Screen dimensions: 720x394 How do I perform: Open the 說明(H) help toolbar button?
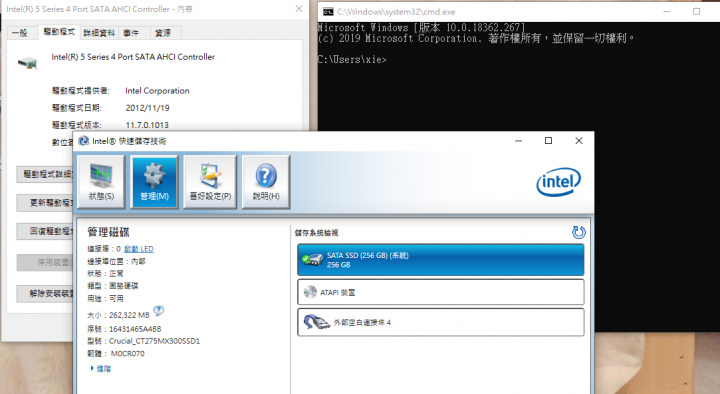pyautogui.click(x=266, y=182)
